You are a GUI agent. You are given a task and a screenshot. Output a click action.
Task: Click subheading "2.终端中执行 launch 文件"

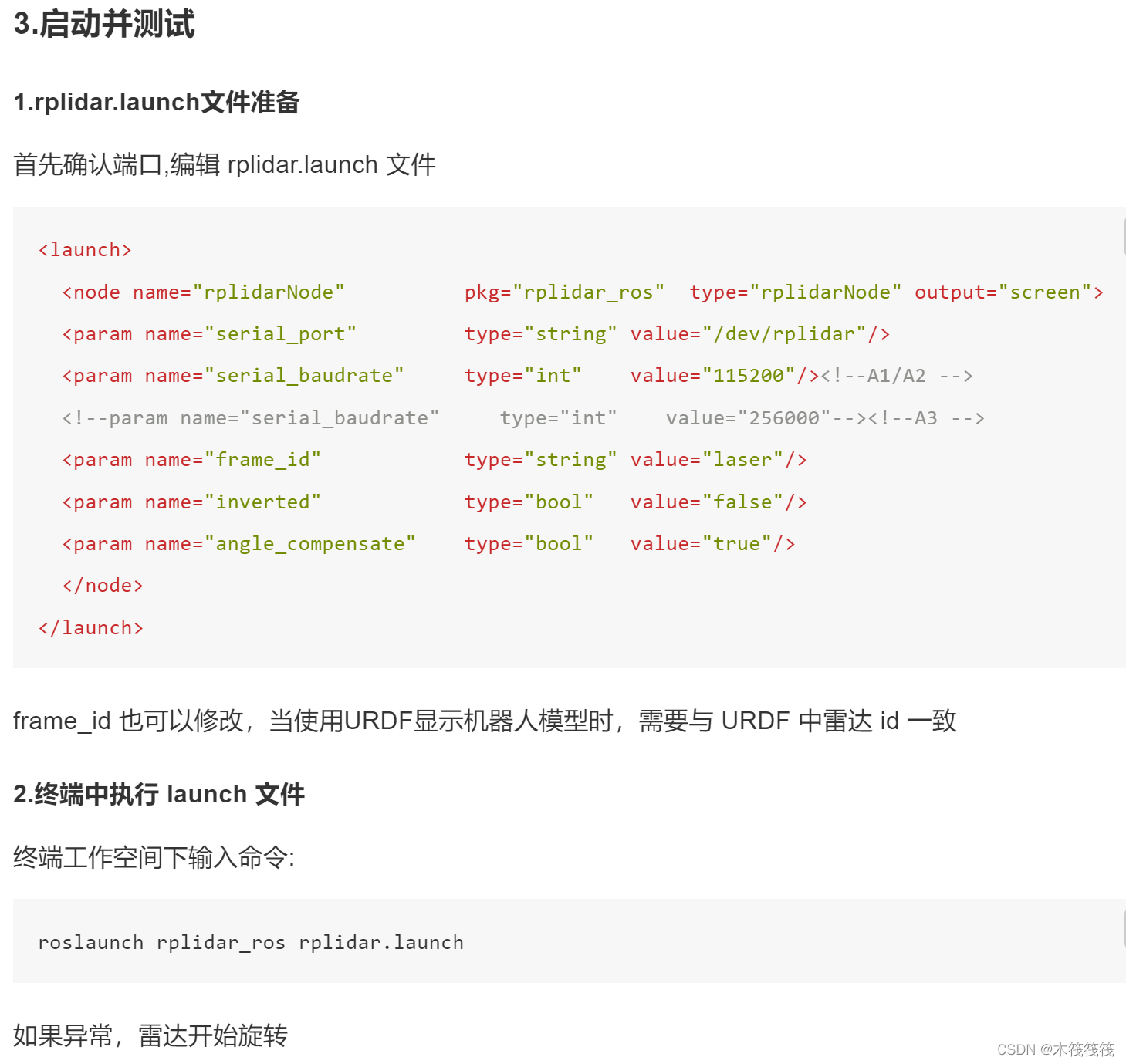[159, 794]
